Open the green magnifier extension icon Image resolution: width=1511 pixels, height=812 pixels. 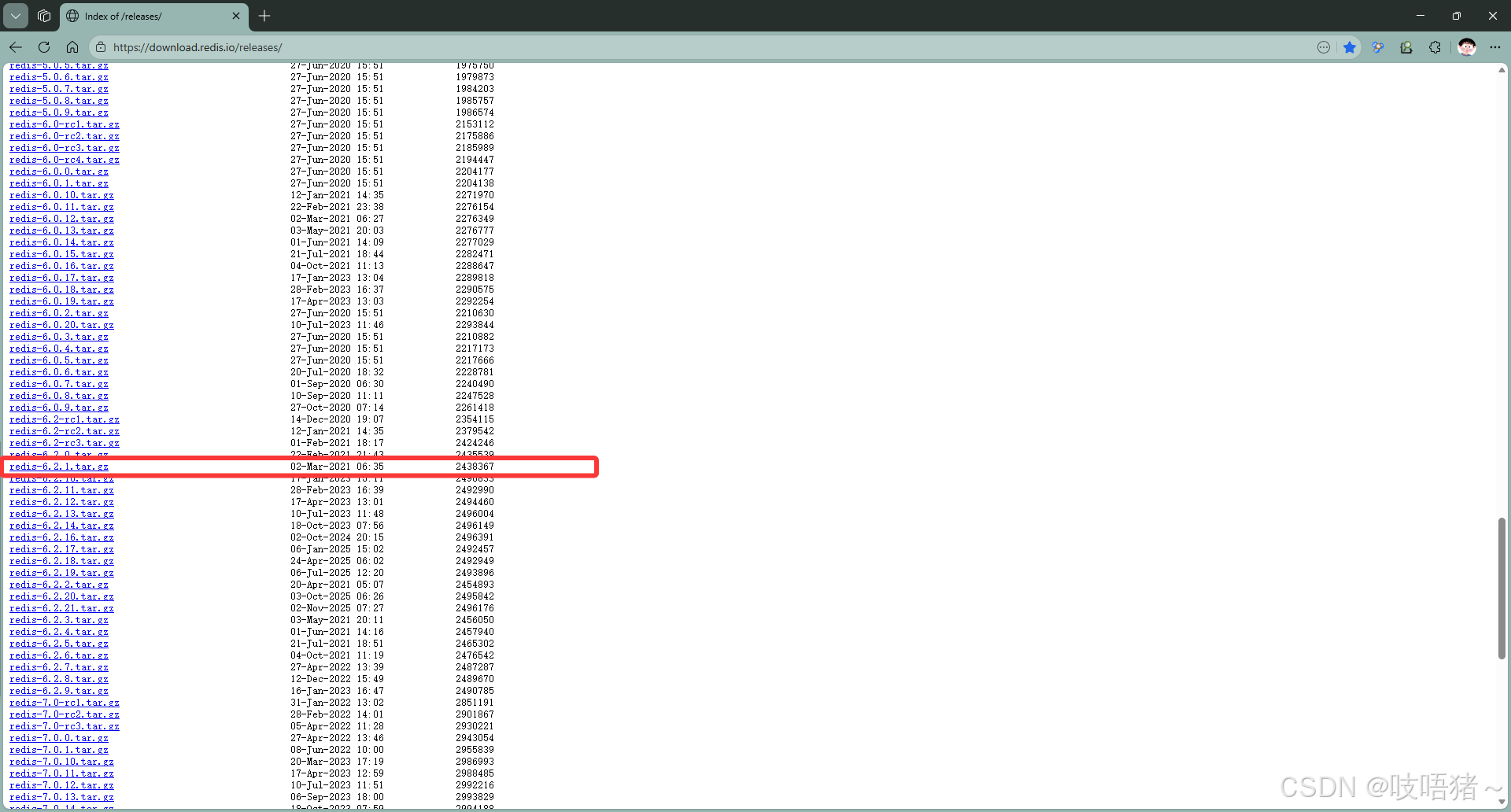pos(1406,47)
